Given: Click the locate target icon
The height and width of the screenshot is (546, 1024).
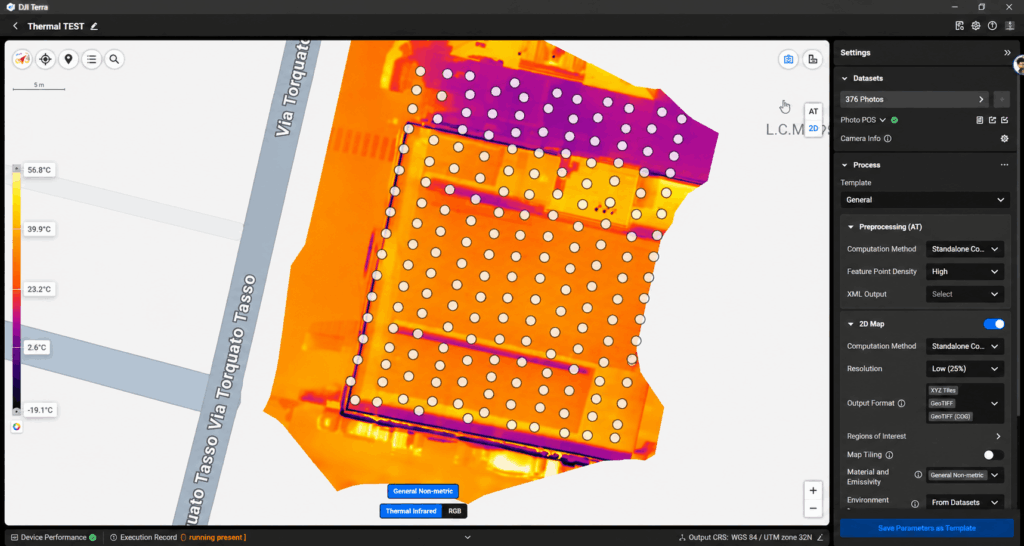Looking at the screenshot, I should (46, 59).
